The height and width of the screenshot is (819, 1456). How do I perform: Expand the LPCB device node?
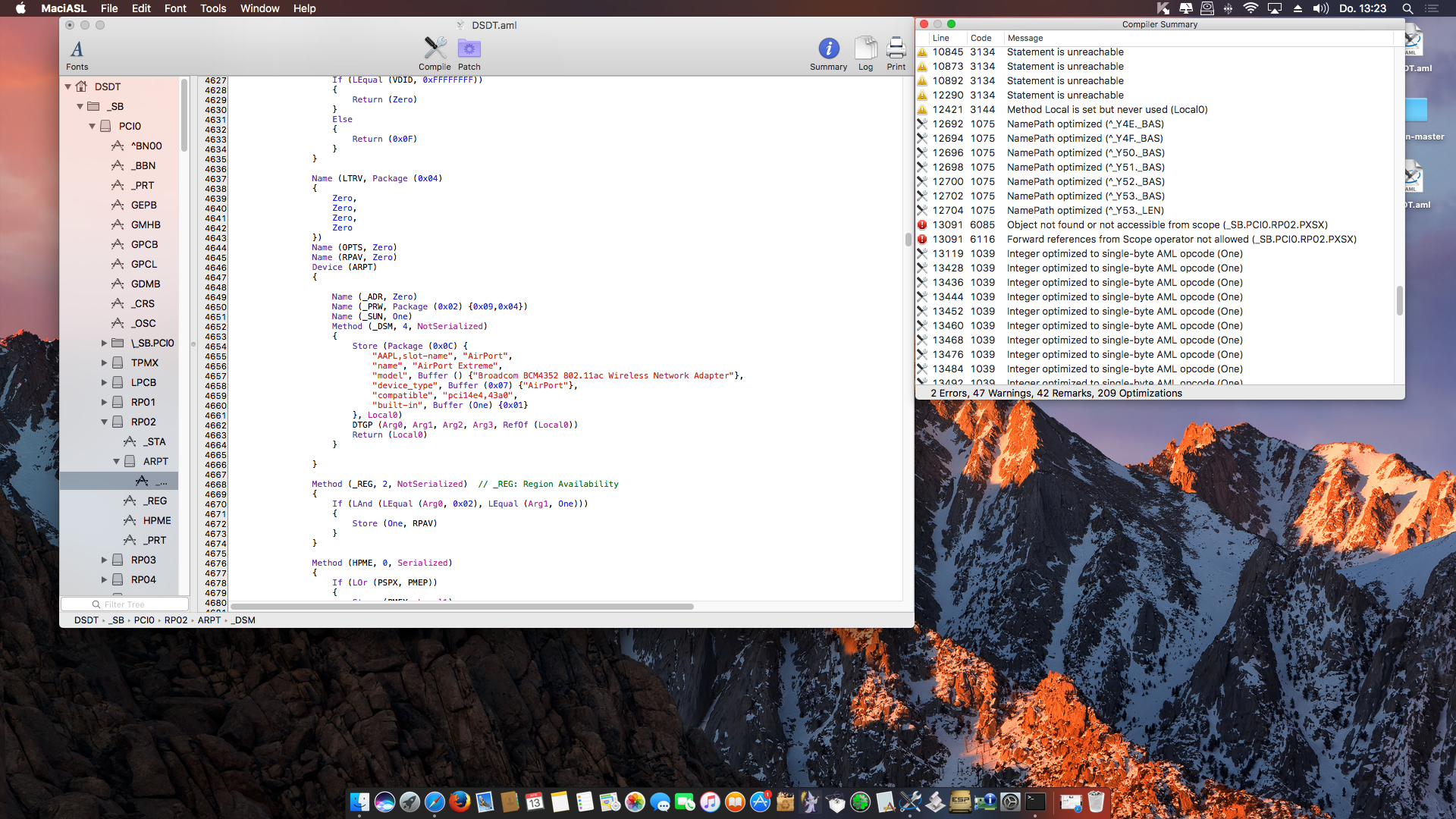click(x=105, y=382)
